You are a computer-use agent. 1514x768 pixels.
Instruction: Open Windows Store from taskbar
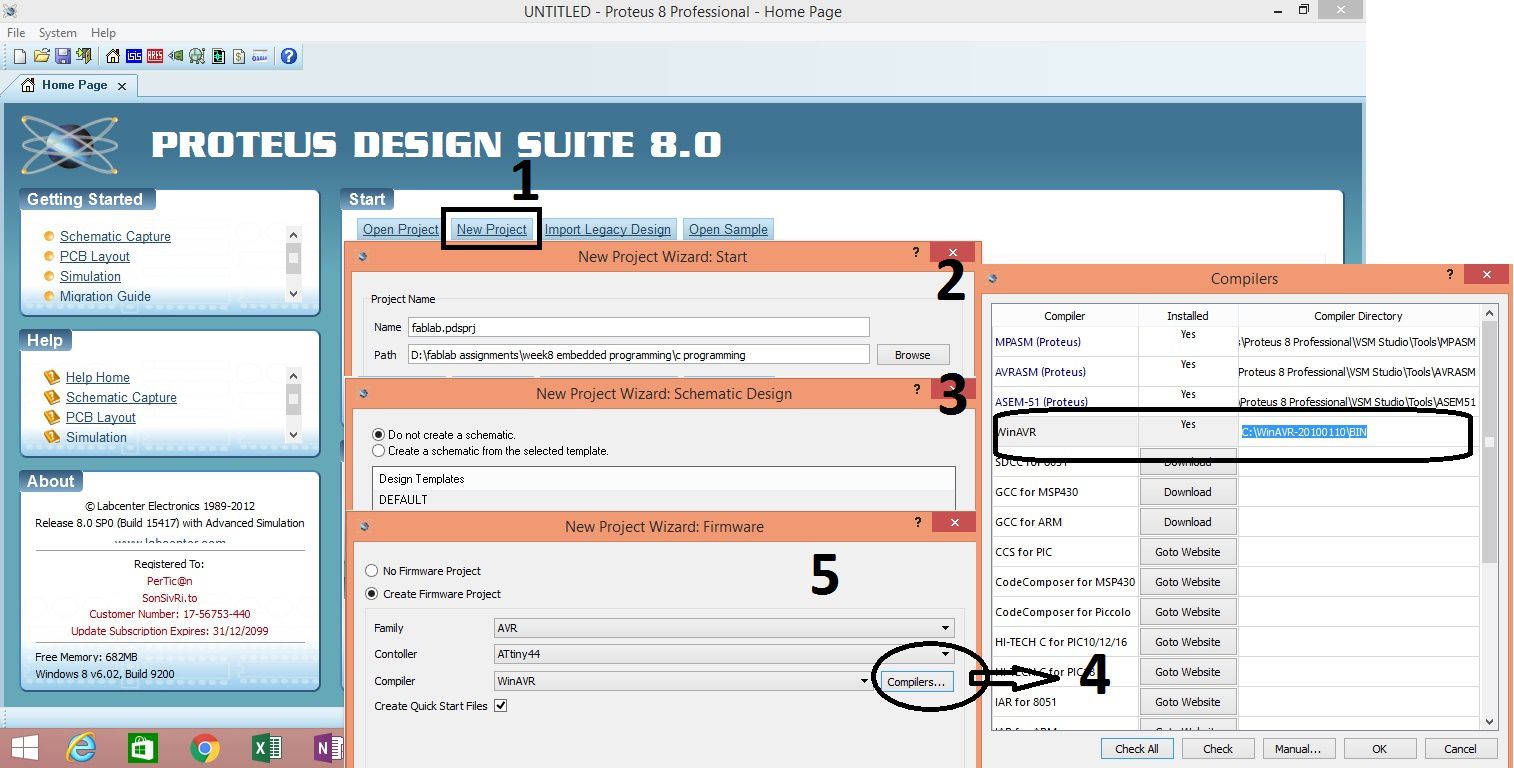[143, 748]
